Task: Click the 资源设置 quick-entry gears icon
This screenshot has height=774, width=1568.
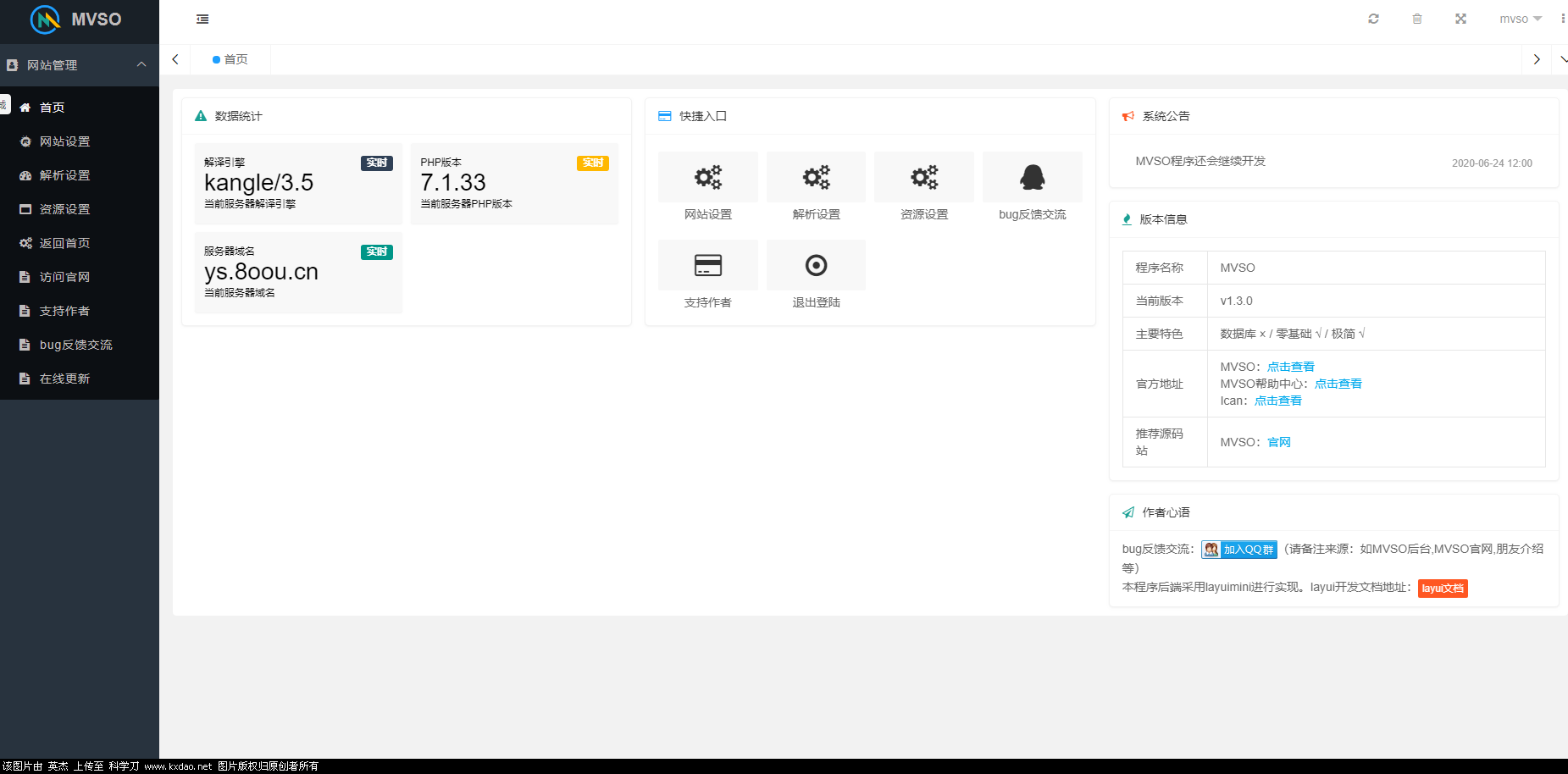Action: [x=924, y=177]
